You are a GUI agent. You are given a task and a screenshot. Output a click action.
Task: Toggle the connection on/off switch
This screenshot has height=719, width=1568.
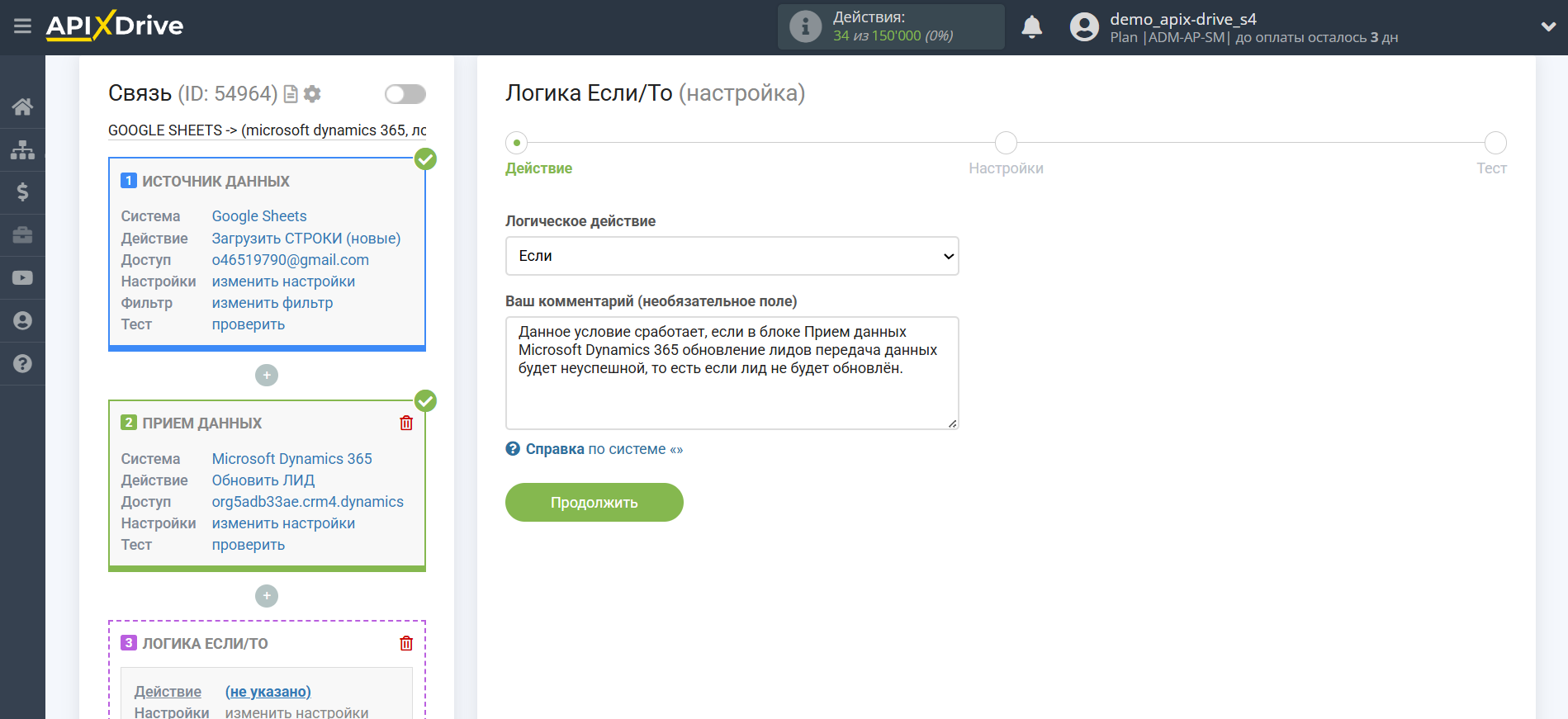(405, 94)
